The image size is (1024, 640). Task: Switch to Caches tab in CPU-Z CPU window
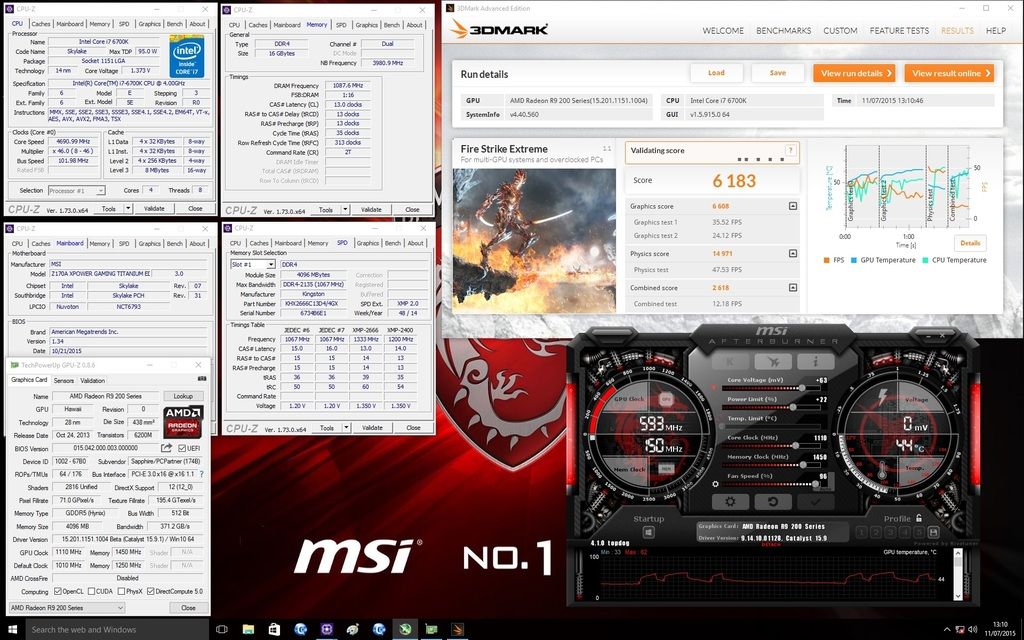(x=40, y=24)
